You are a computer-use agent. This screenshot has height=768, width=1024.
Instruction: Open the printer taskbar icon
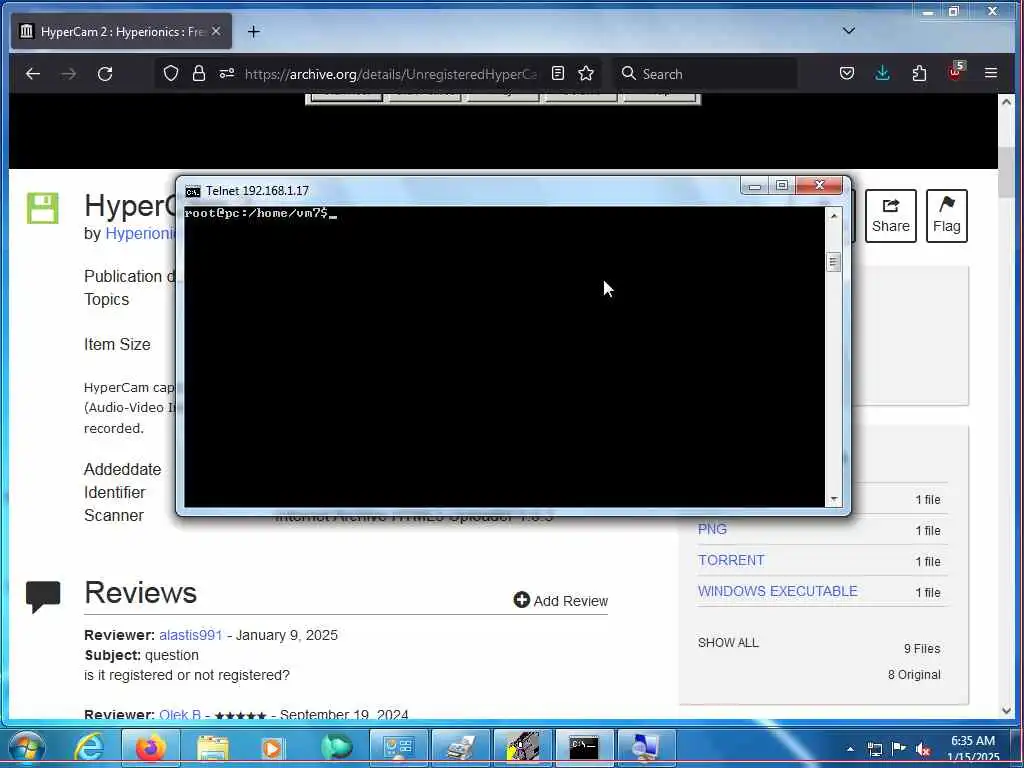tap(460, 748)
